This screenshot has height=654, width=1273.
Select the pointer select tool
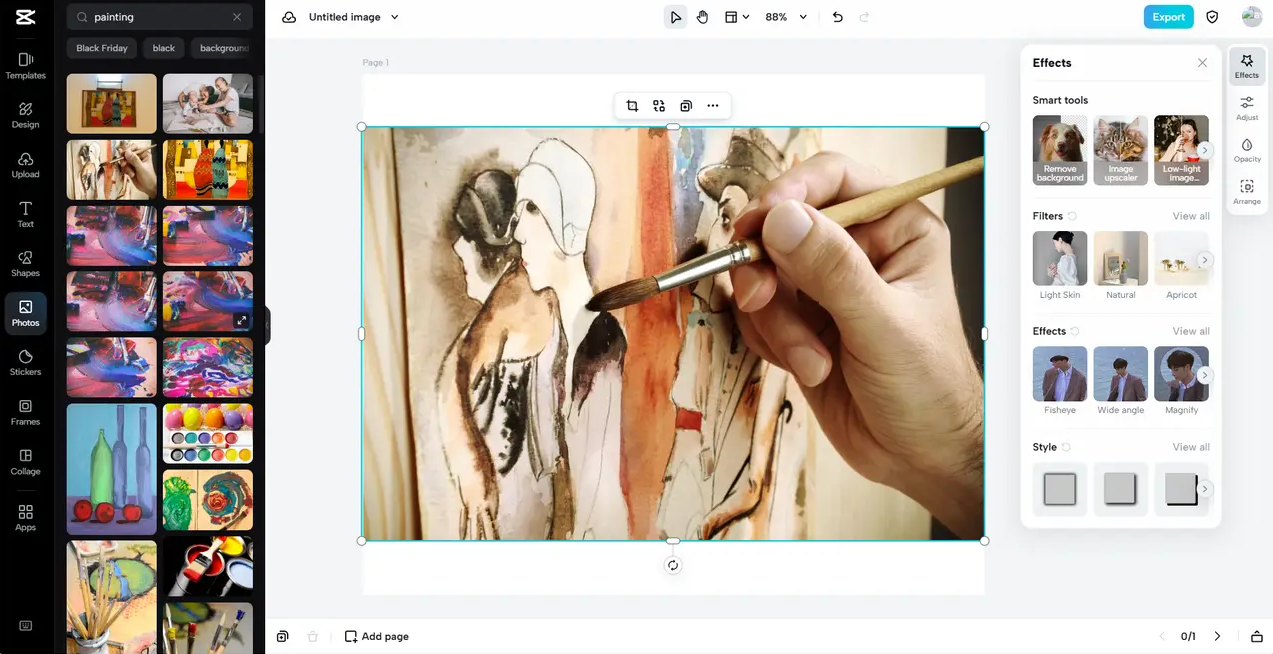(x=676, y=17)
